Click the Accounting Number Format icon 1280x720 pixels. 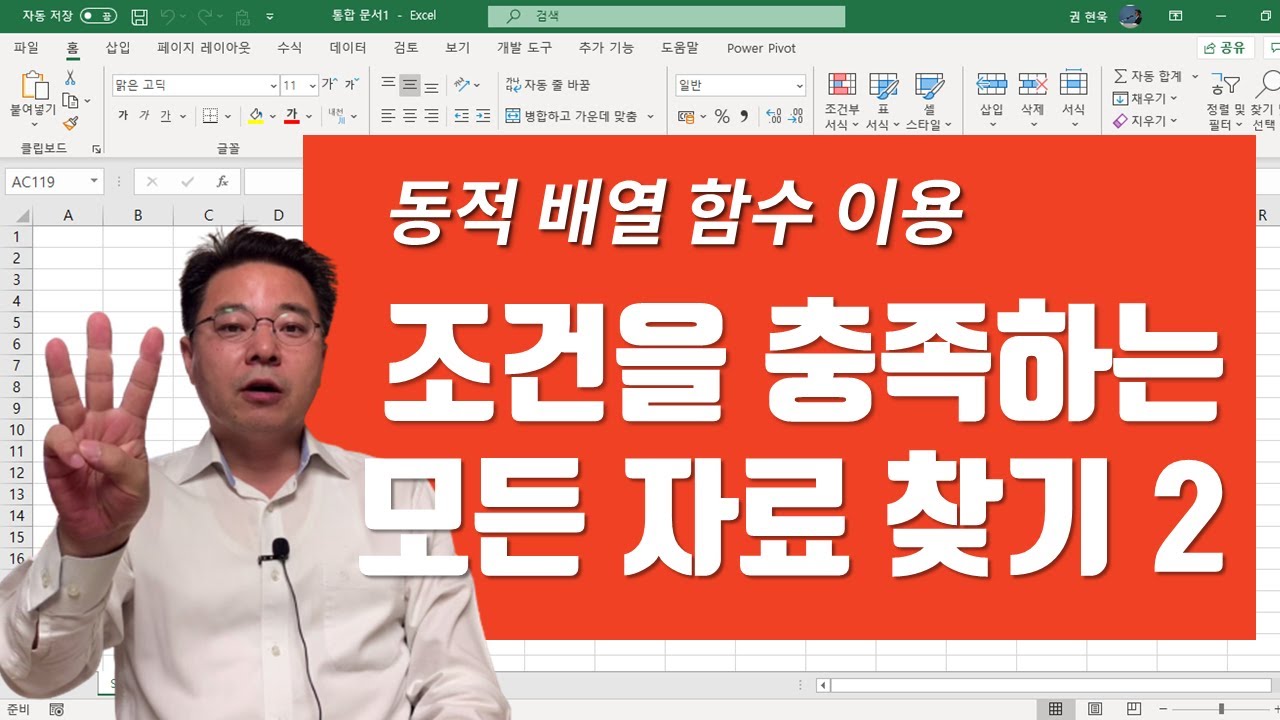point(685,117)
